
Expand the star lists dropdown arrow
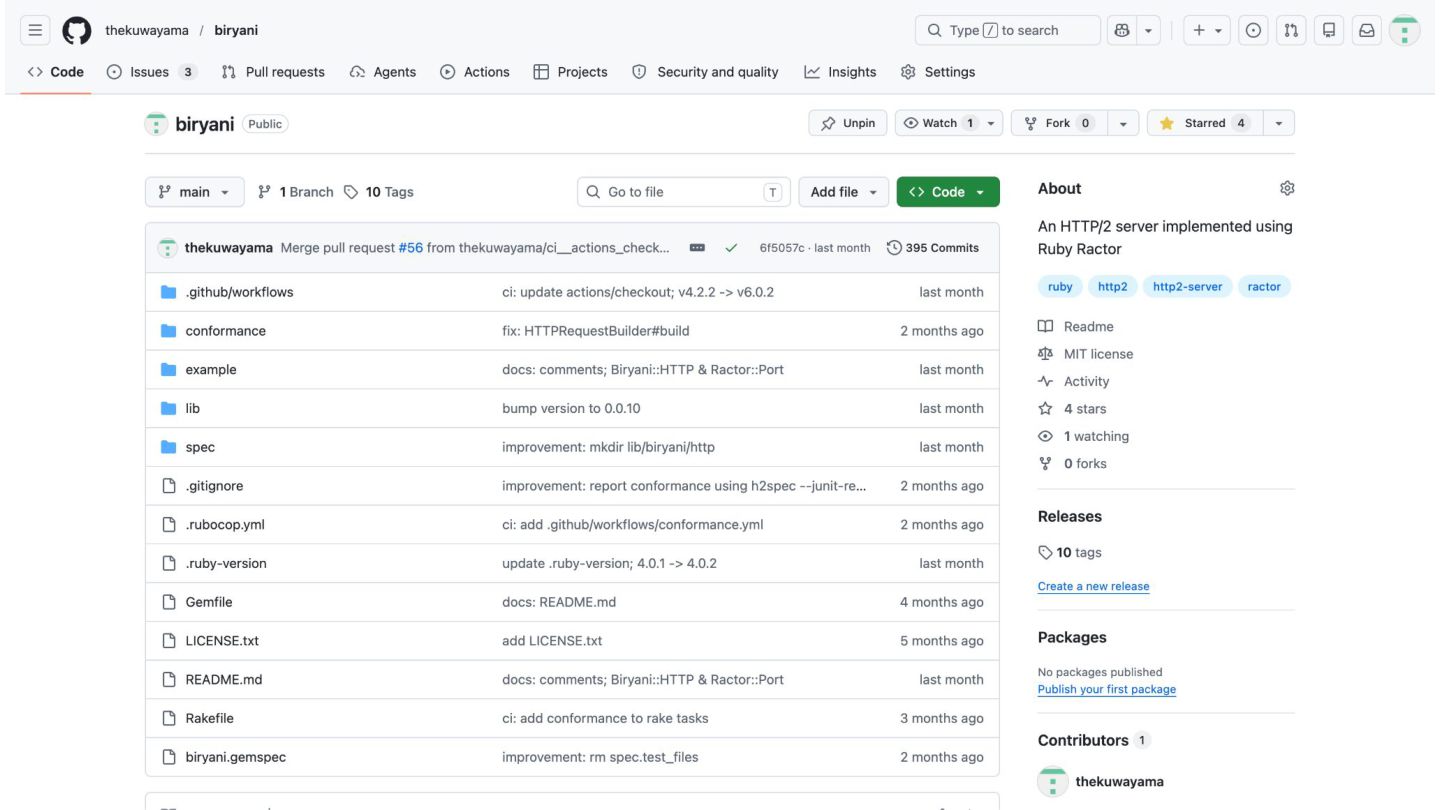1278,123
